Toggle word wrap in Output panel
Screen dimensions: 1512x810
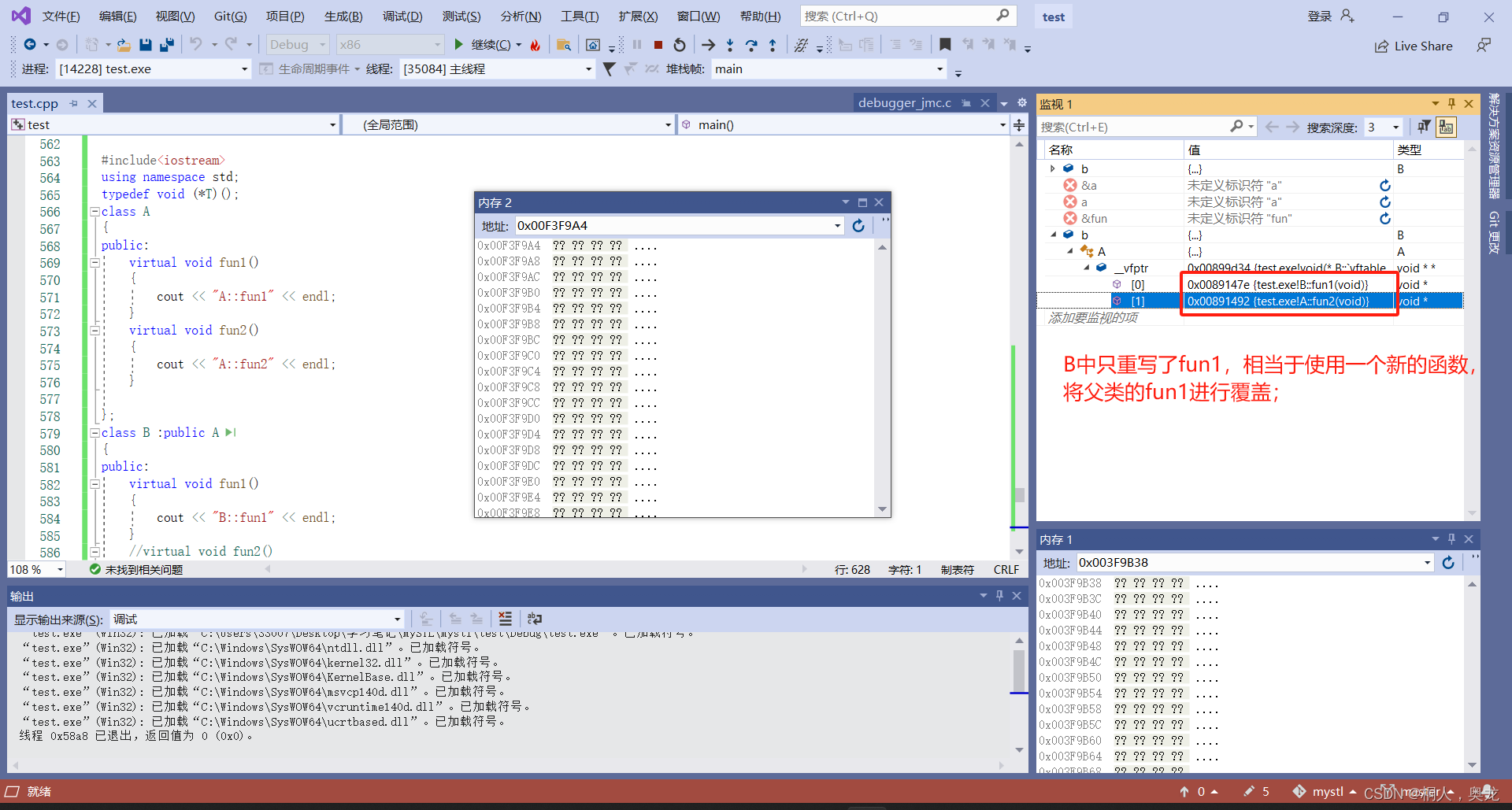coord(535,619)
